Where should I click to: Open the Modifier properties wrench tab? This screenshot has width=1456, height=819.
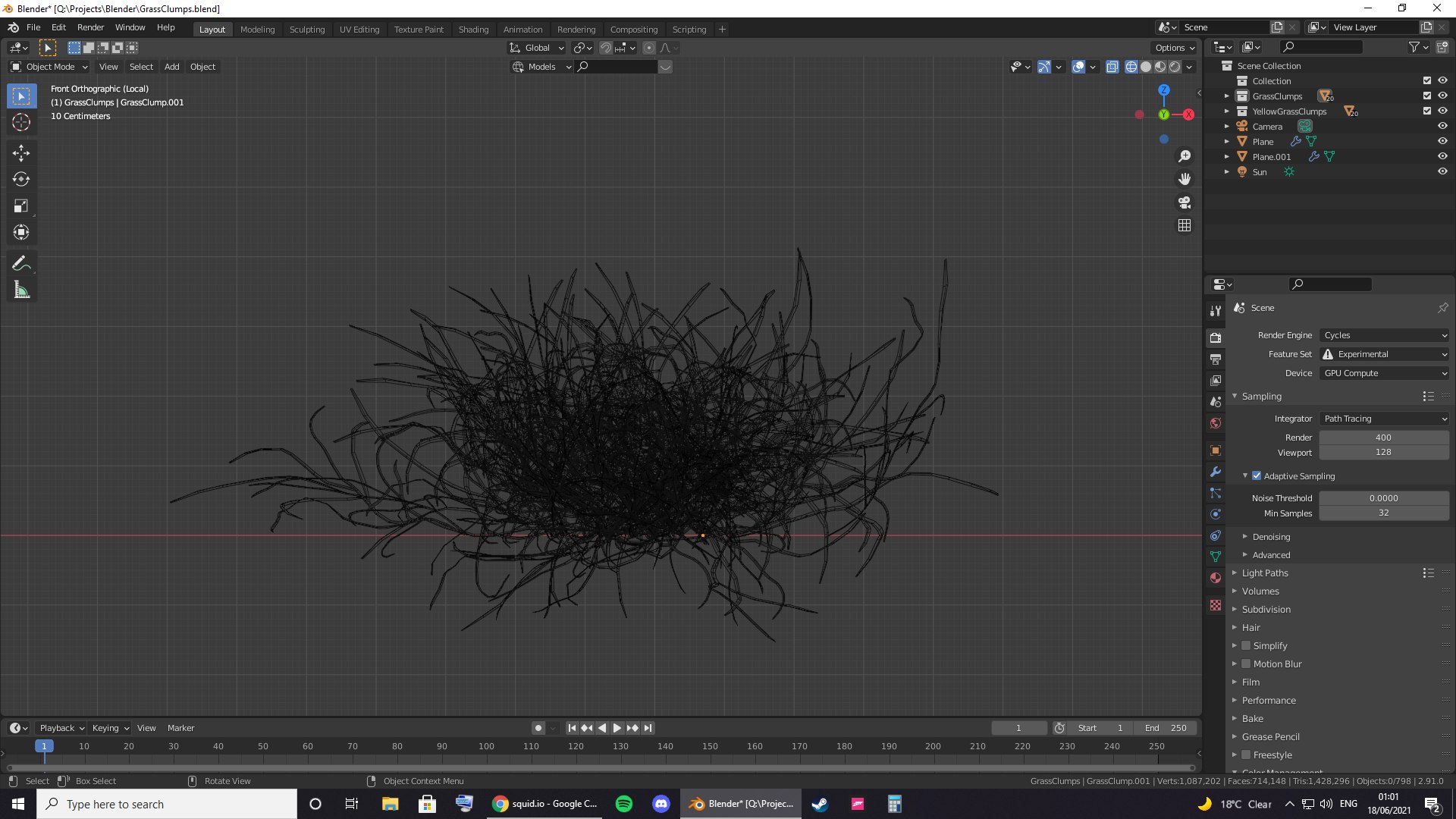[1216, 472]
